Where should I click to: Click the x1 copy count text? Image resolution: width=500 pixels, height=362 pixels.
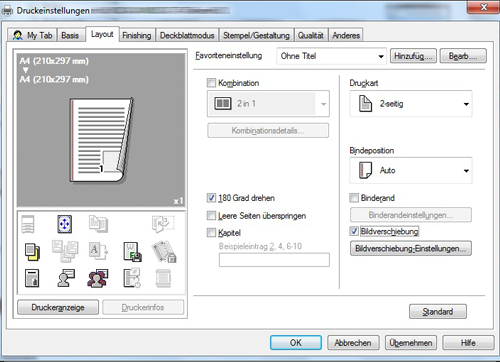[178, 201]
